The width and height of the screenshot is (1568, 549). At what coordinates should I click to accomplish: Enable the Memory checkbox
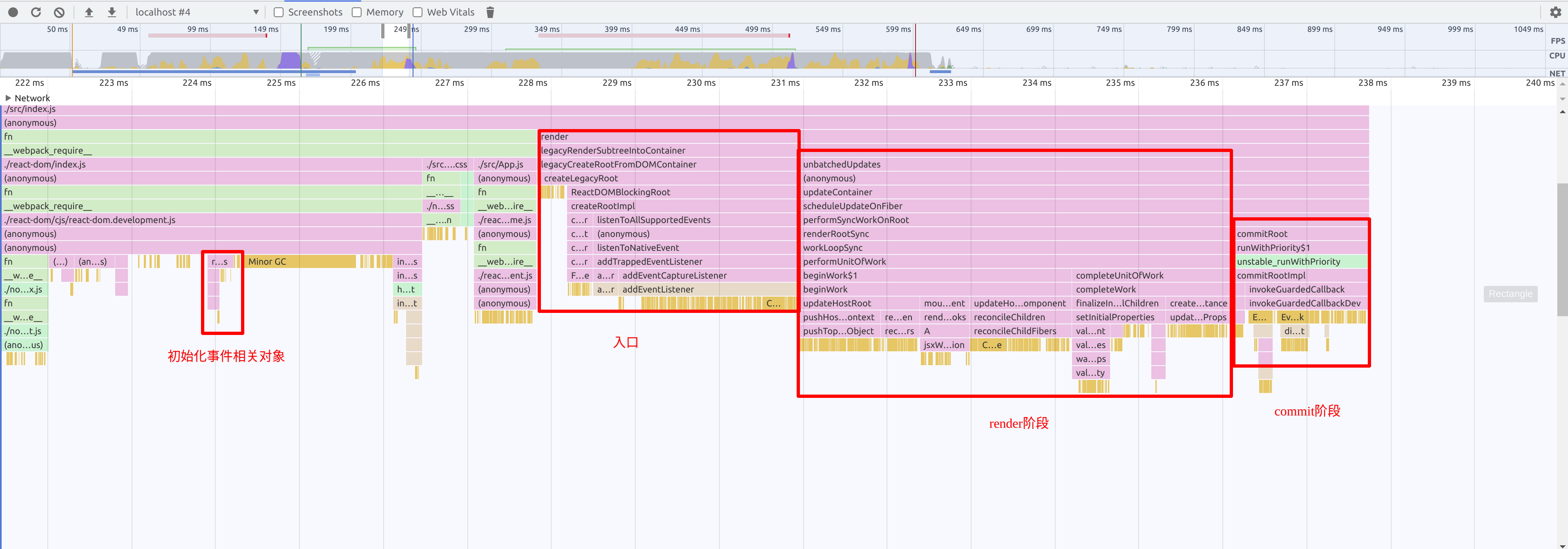click(357, 12)
